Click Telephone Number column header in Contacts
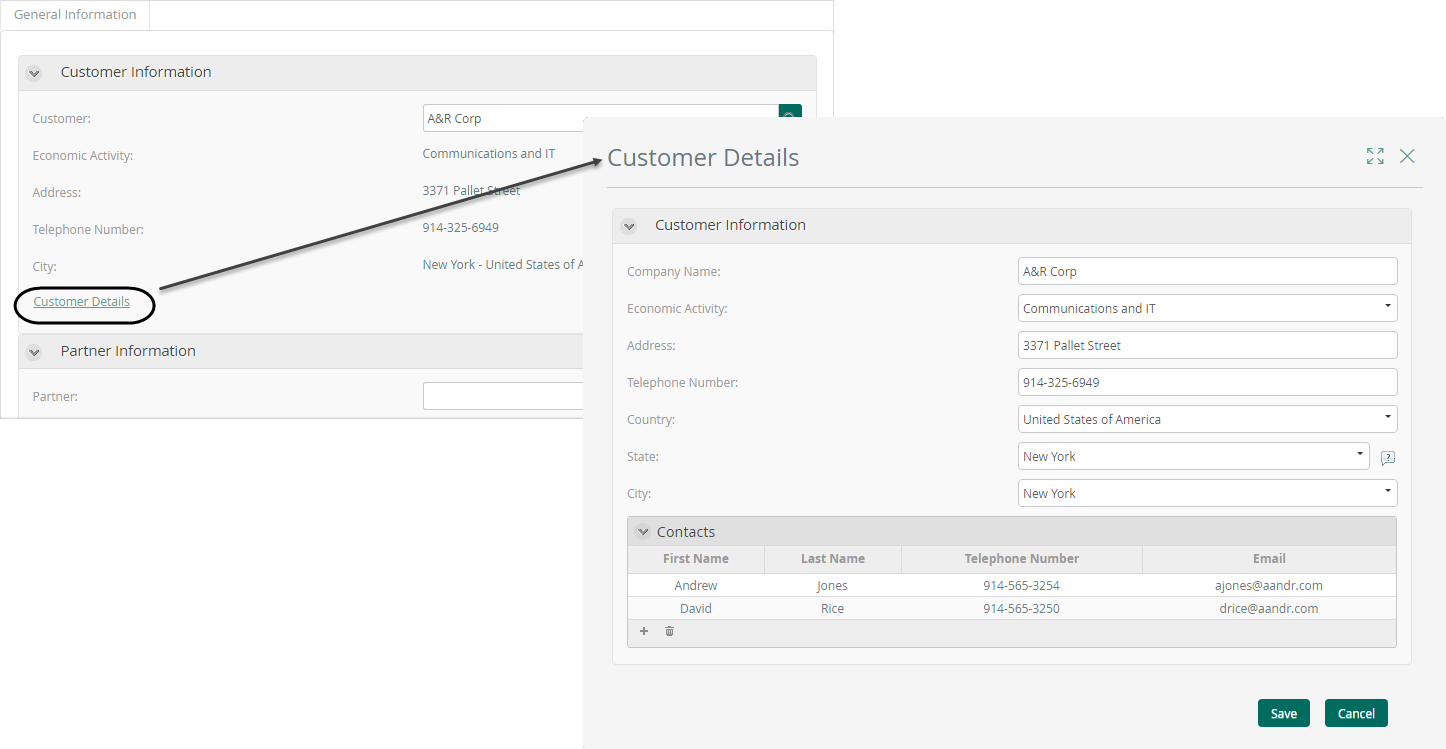The image size is (1446, 749). (x=1022, y=559)
